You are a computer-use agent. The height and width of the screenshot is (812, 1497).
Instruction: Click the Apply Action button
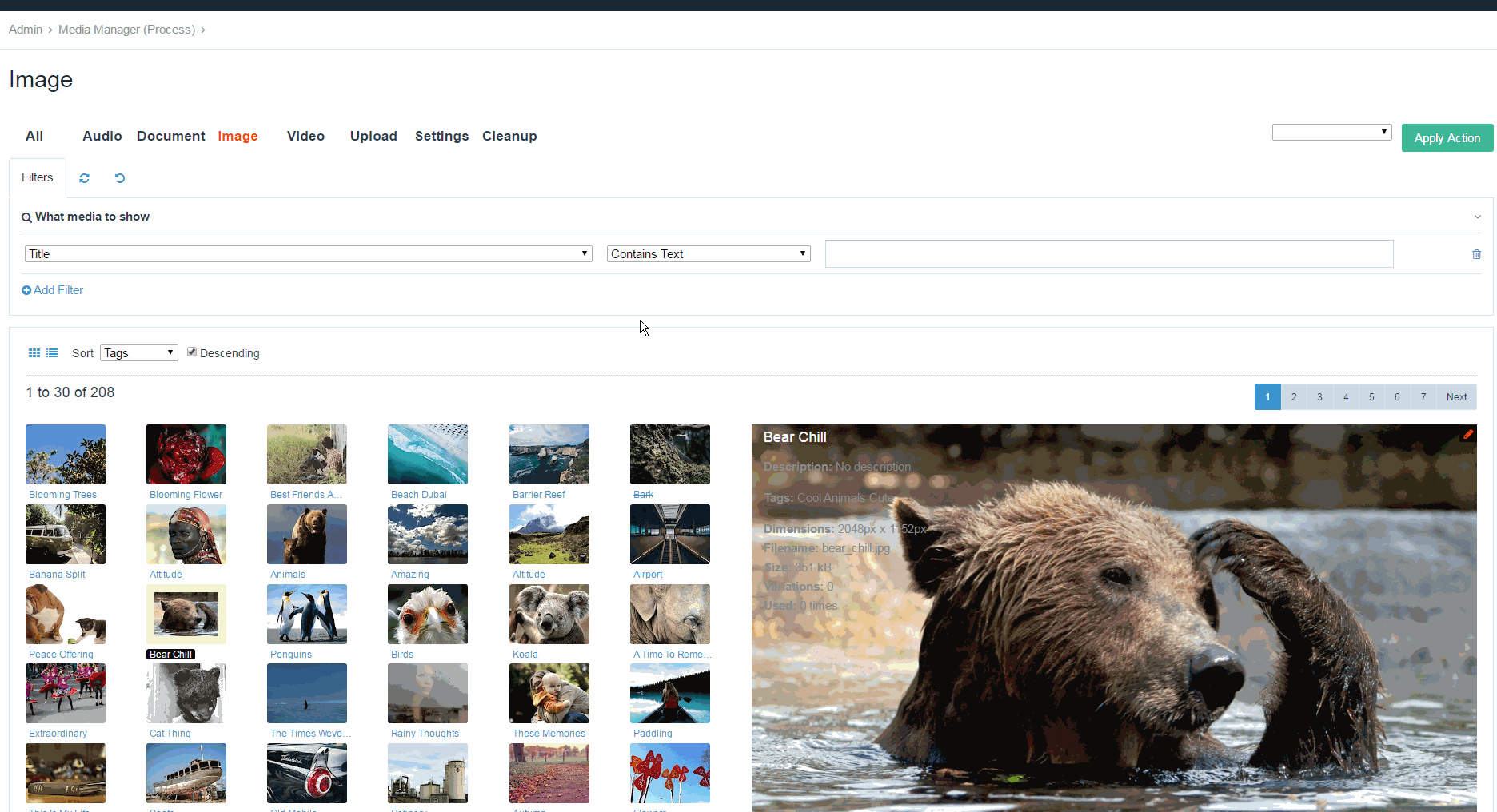1447,137
